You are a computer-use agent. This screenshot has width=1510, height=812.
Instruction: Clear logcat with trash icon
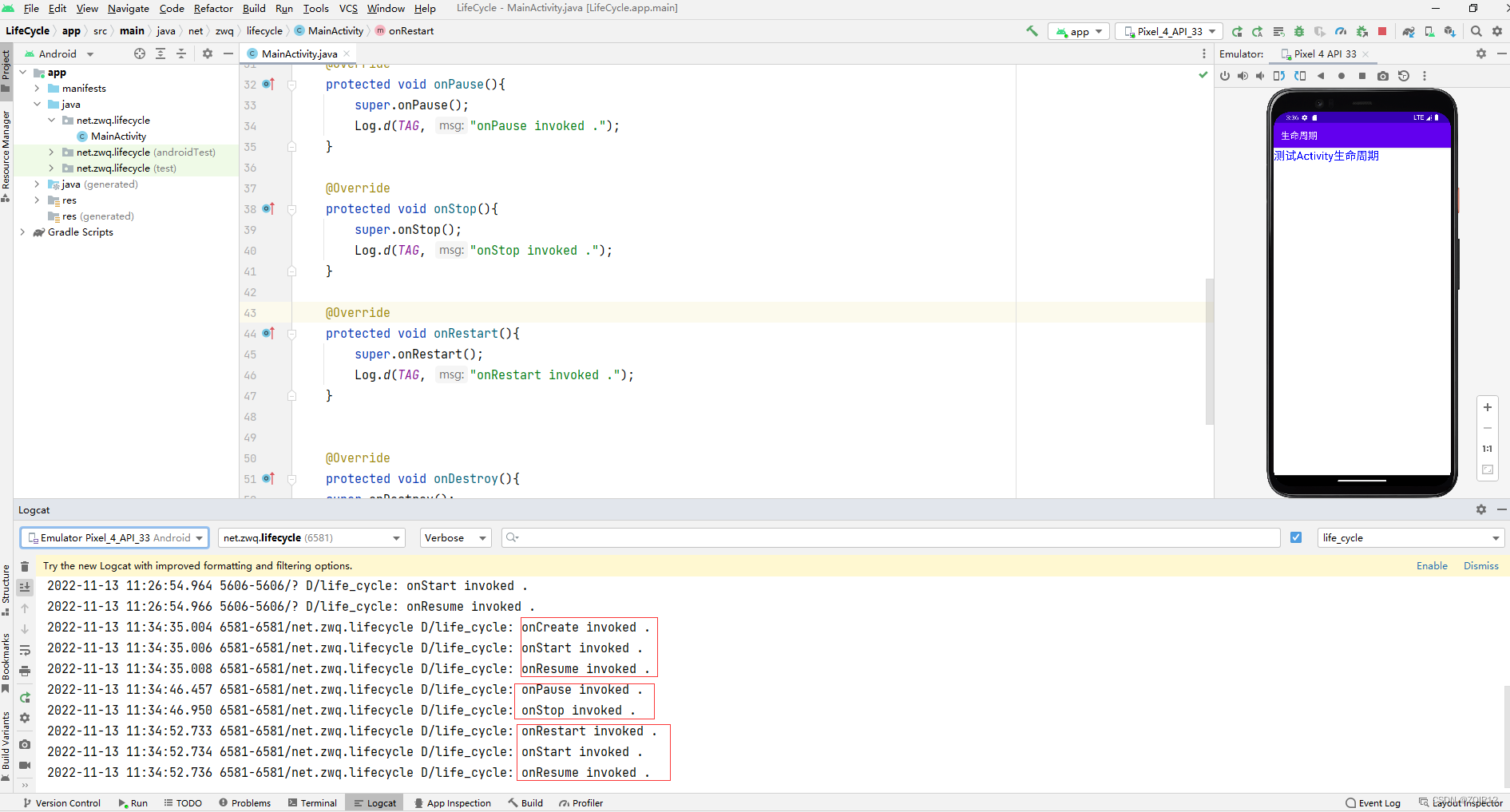[25, 566]
